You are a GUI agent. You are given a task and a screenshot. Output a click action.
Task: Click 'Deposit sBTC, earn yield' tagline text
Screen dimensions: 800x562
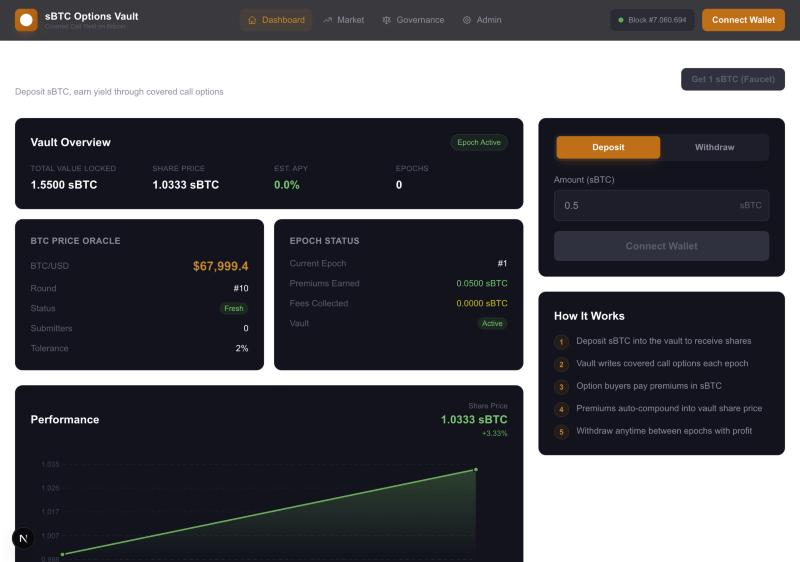pos(119,92)
